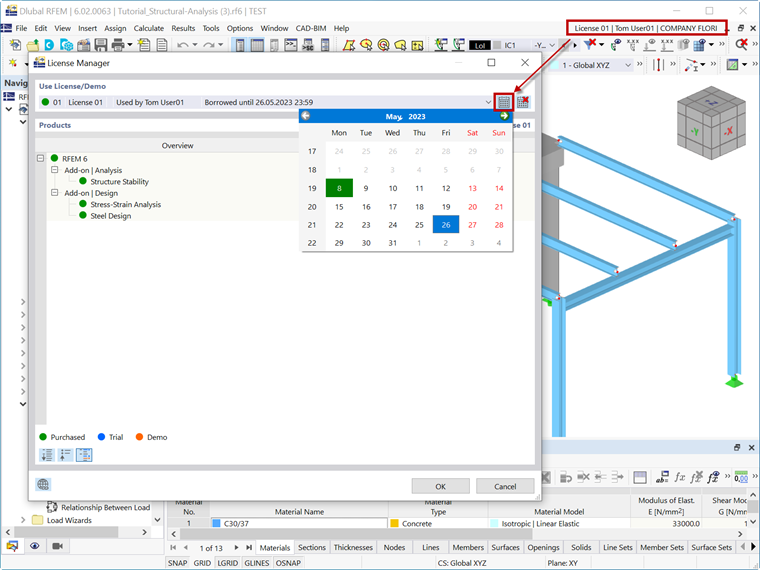Open the license borrow calendar icon
This screenshot has height=570, width=760.
coord(504,102)
